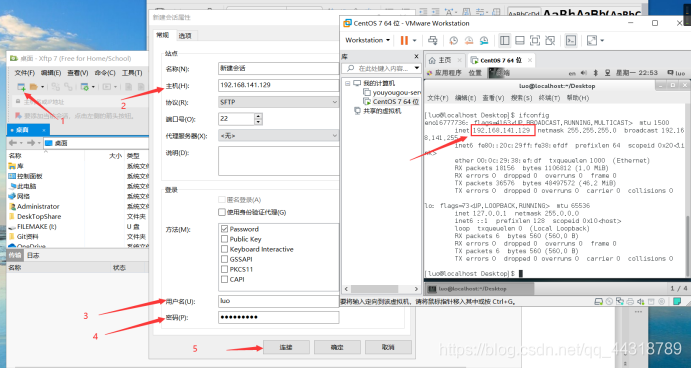Click the network adapter icon in VMware status bar

coord(620,301)
